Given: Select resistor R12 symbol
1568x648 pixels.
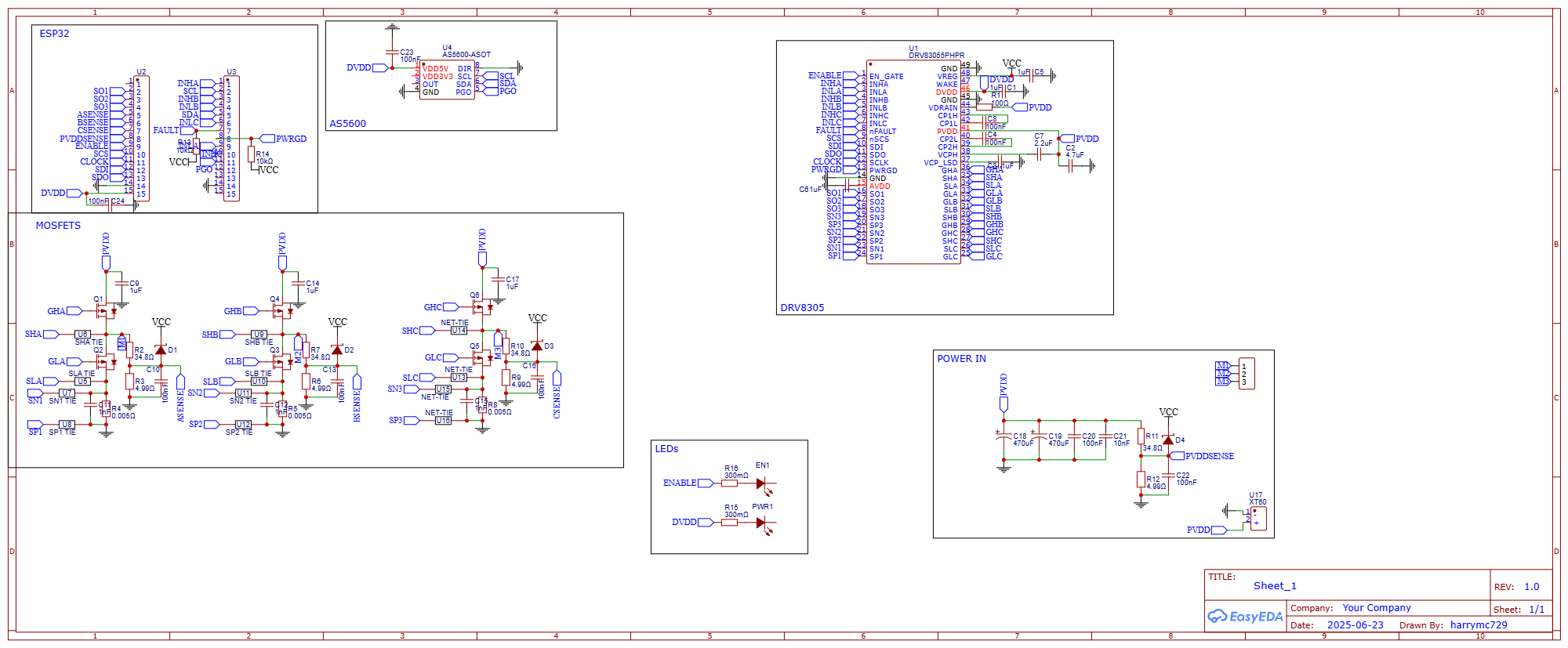Looking at the screenshot, I should point(1142,480).
